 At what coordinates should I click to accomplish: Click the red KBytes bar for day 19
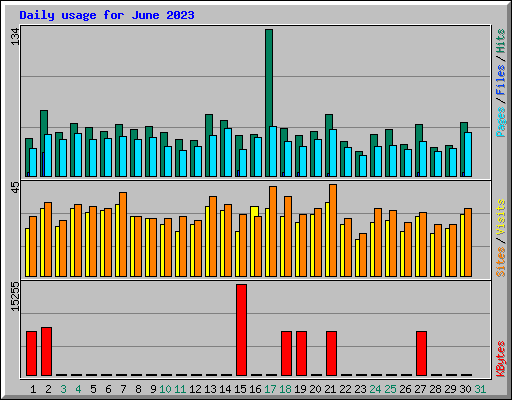tap(301, 353)
